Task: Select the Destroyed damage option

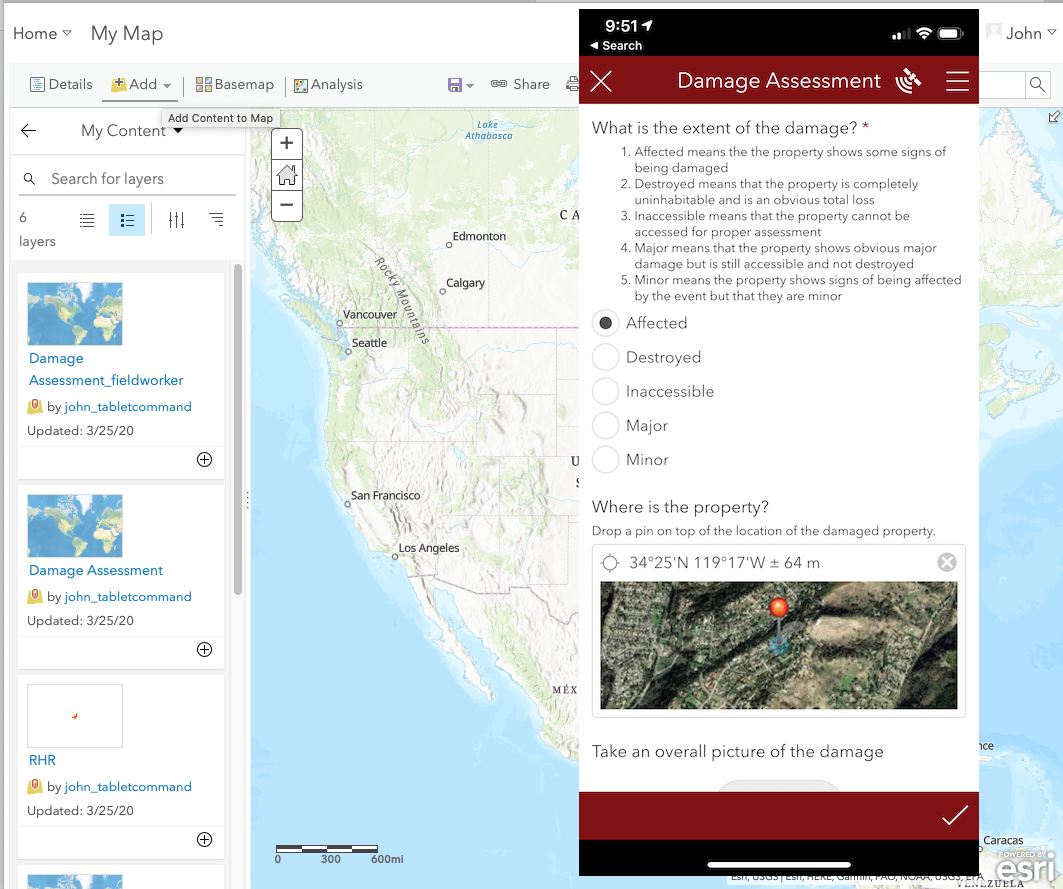Action: click(x=606, y=358)
